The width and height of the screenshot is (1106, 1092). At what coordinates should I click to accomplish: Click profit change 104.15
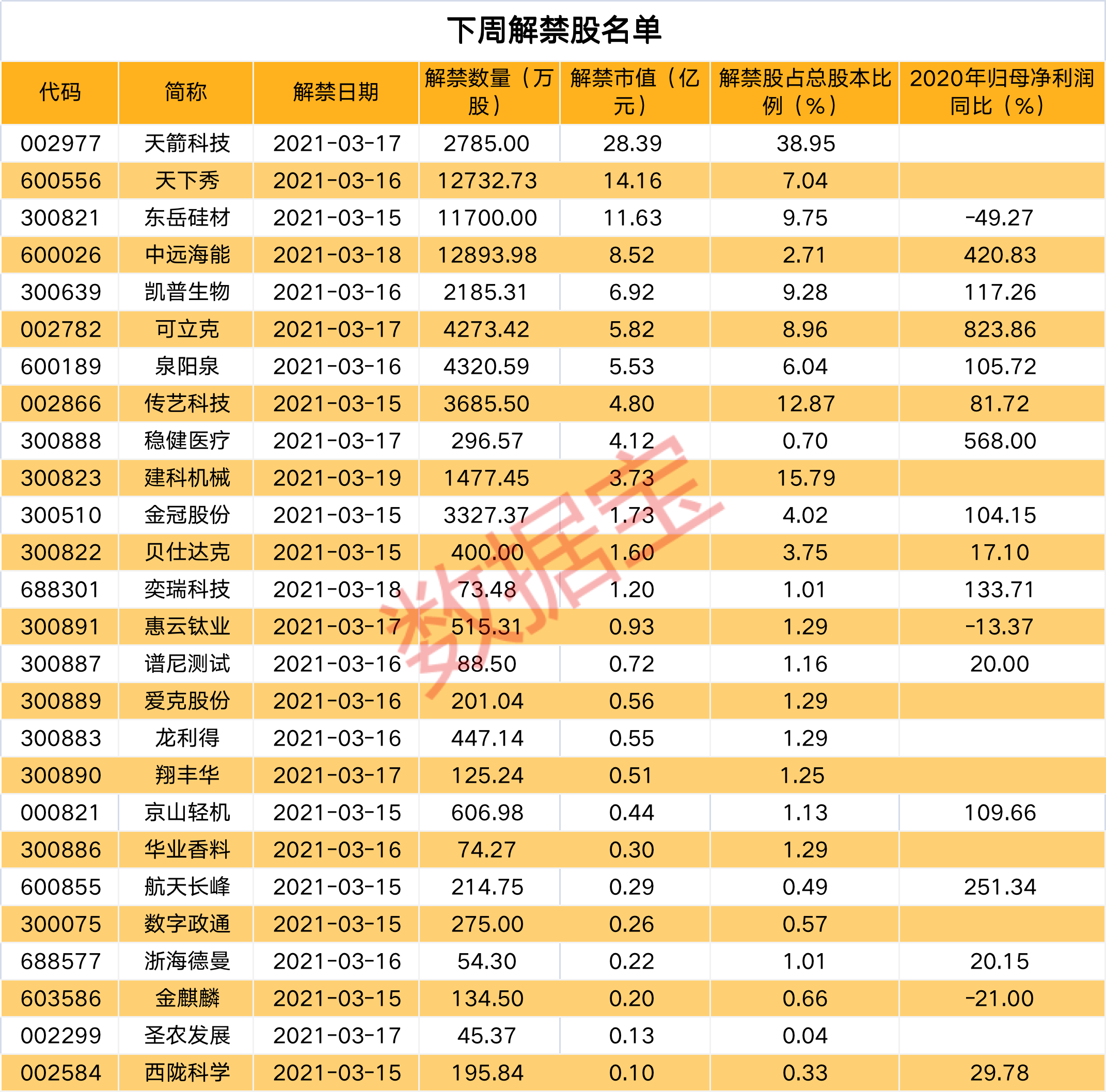click(x=1000, y=515)
